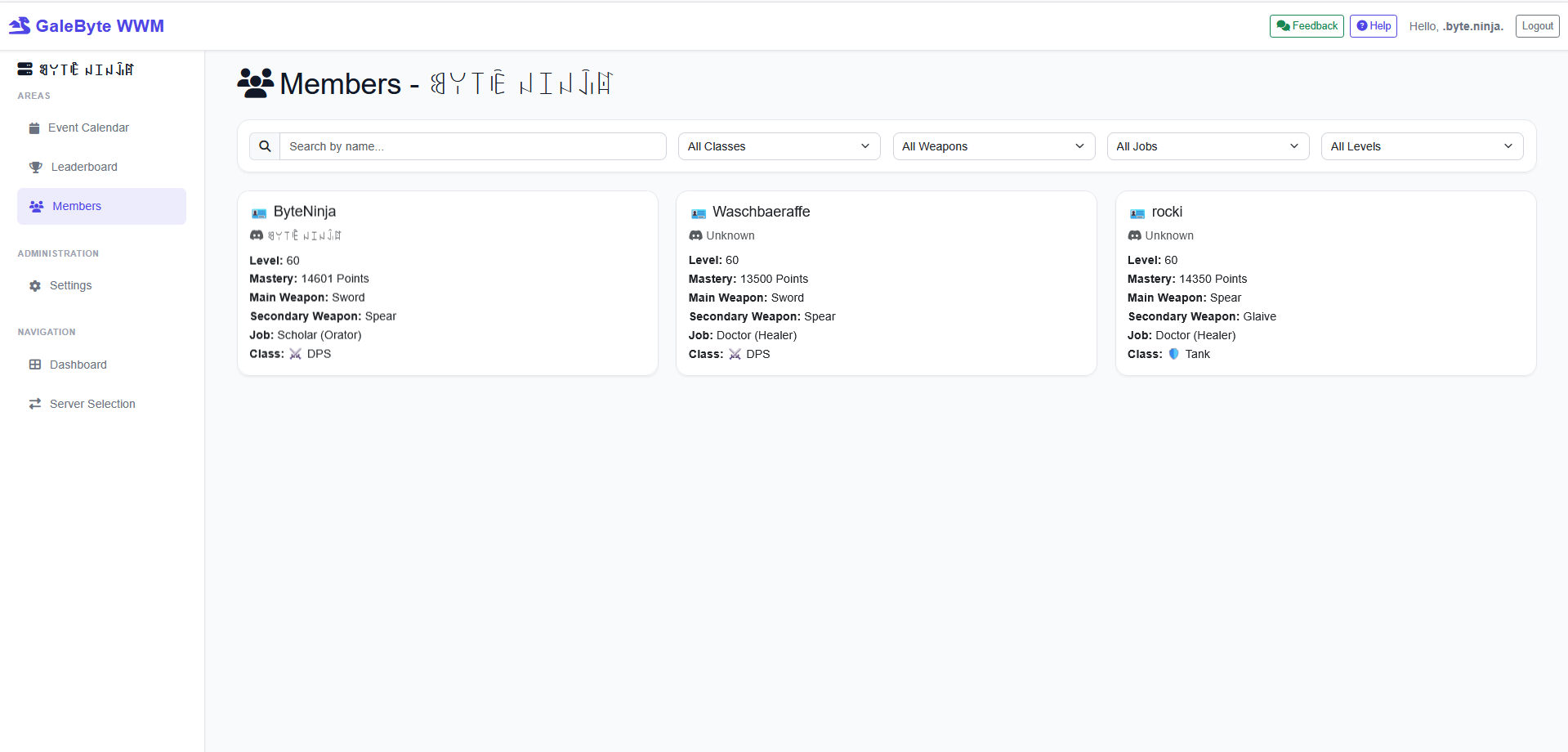Expand the All Levels filter
The width and height of the screenshot is (1568, 752).
coord(1421,146)
